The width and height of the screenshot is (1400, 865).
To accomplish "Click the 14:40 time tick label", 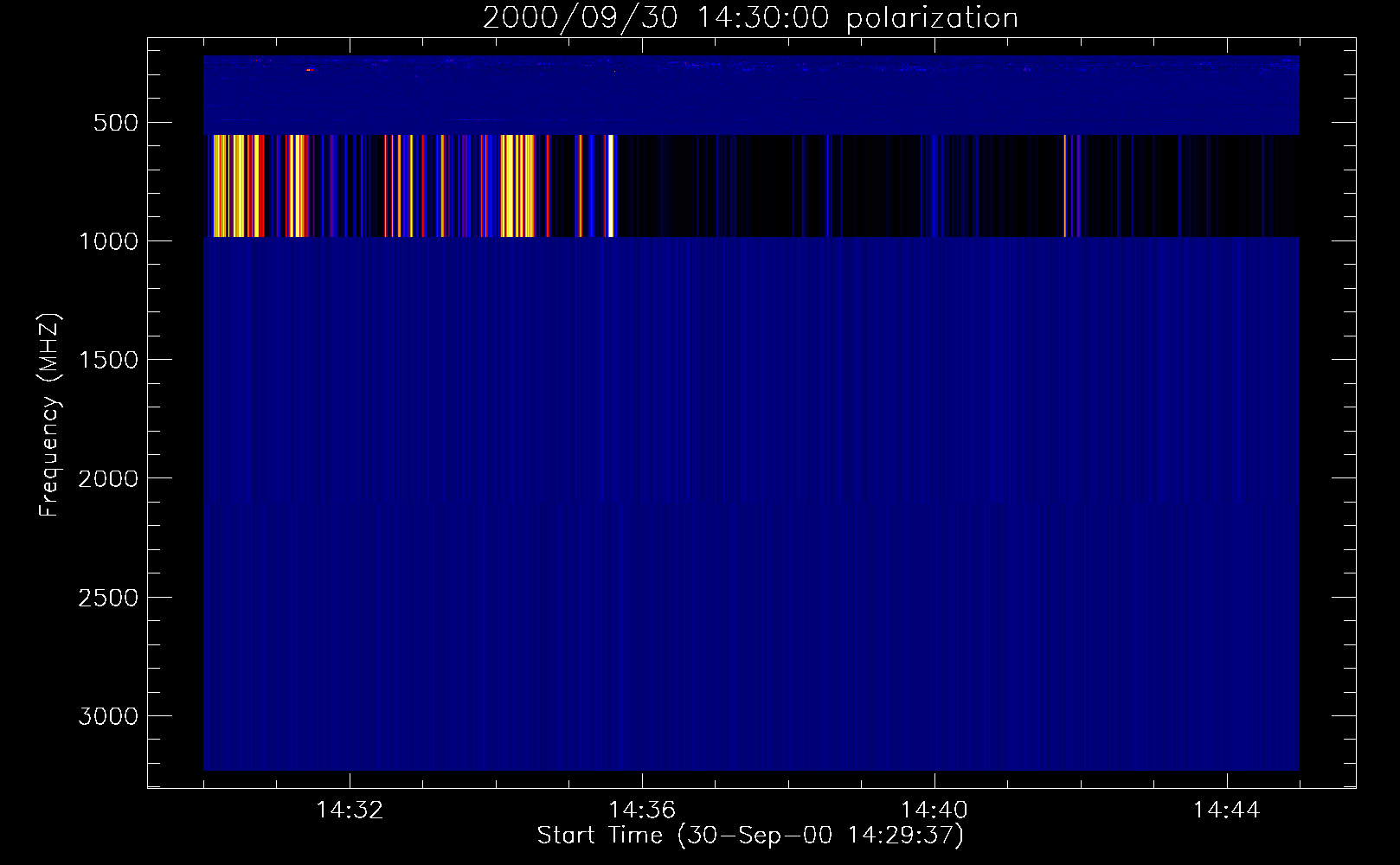I will [934, 811].
